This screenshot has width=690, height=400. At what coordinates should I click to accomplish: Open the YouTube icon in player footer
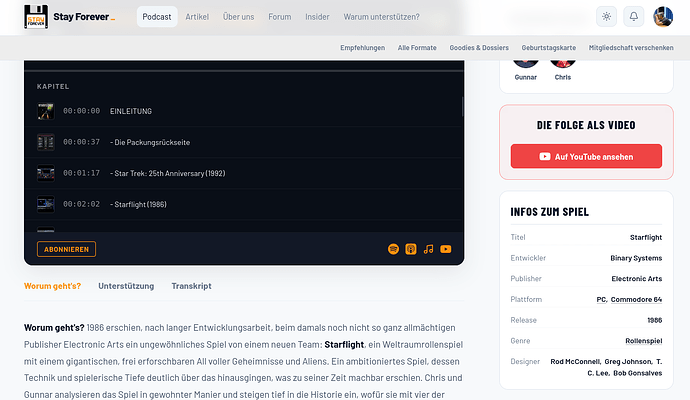[x=446, y=249]
